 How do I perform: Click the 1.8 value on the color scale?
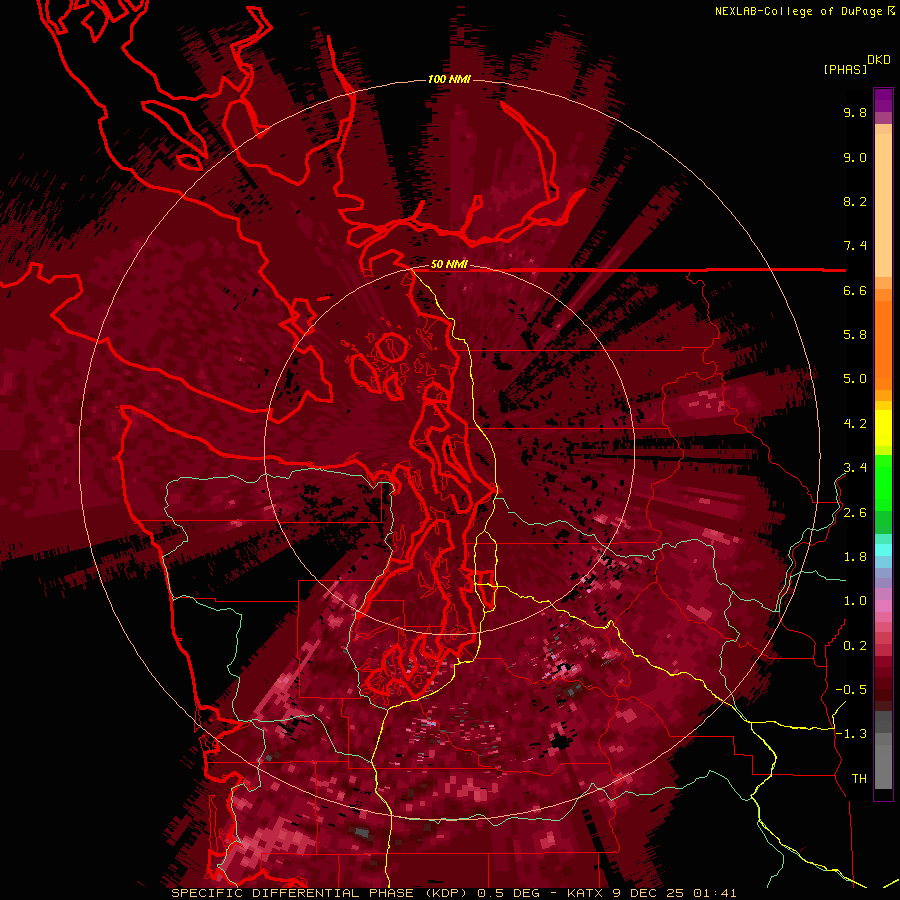pyautogui.click(x=855, y=557)
